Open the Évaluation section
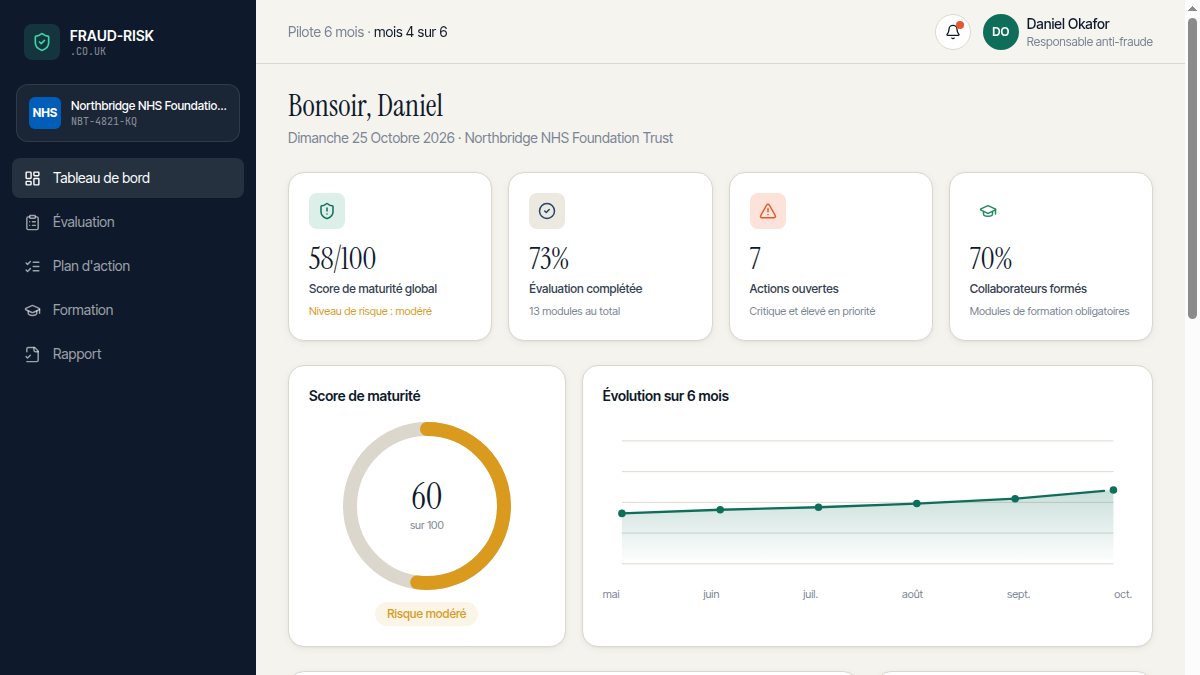1200x675 pixels. 128,222
